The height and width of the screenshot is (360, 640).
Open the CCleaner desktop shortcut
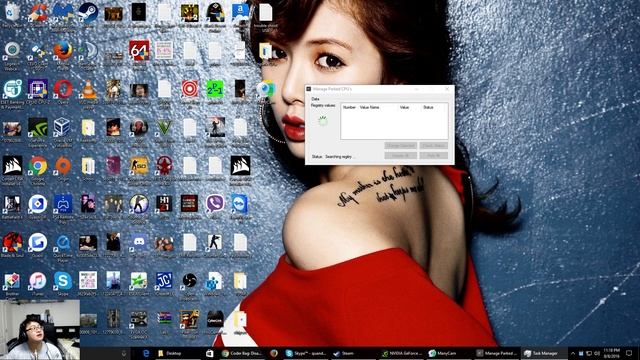38,12
